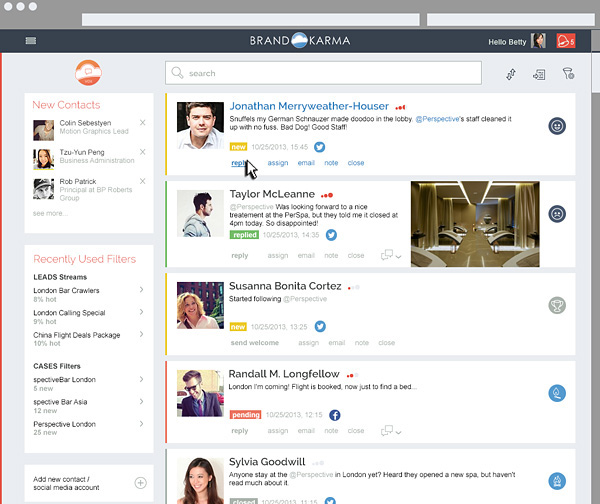The image size is (600, 504).
Task: Click reply on Jonathan's post
Action: point(238,163)
